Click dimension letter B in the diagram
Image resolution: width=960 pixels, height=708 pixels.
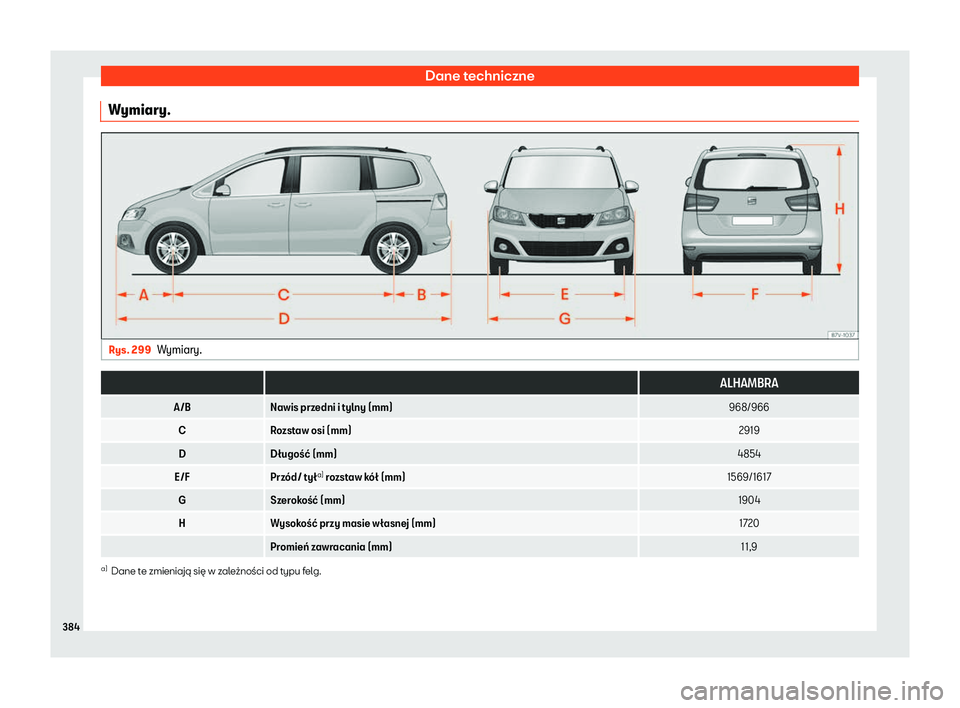(x=422, y=295)
